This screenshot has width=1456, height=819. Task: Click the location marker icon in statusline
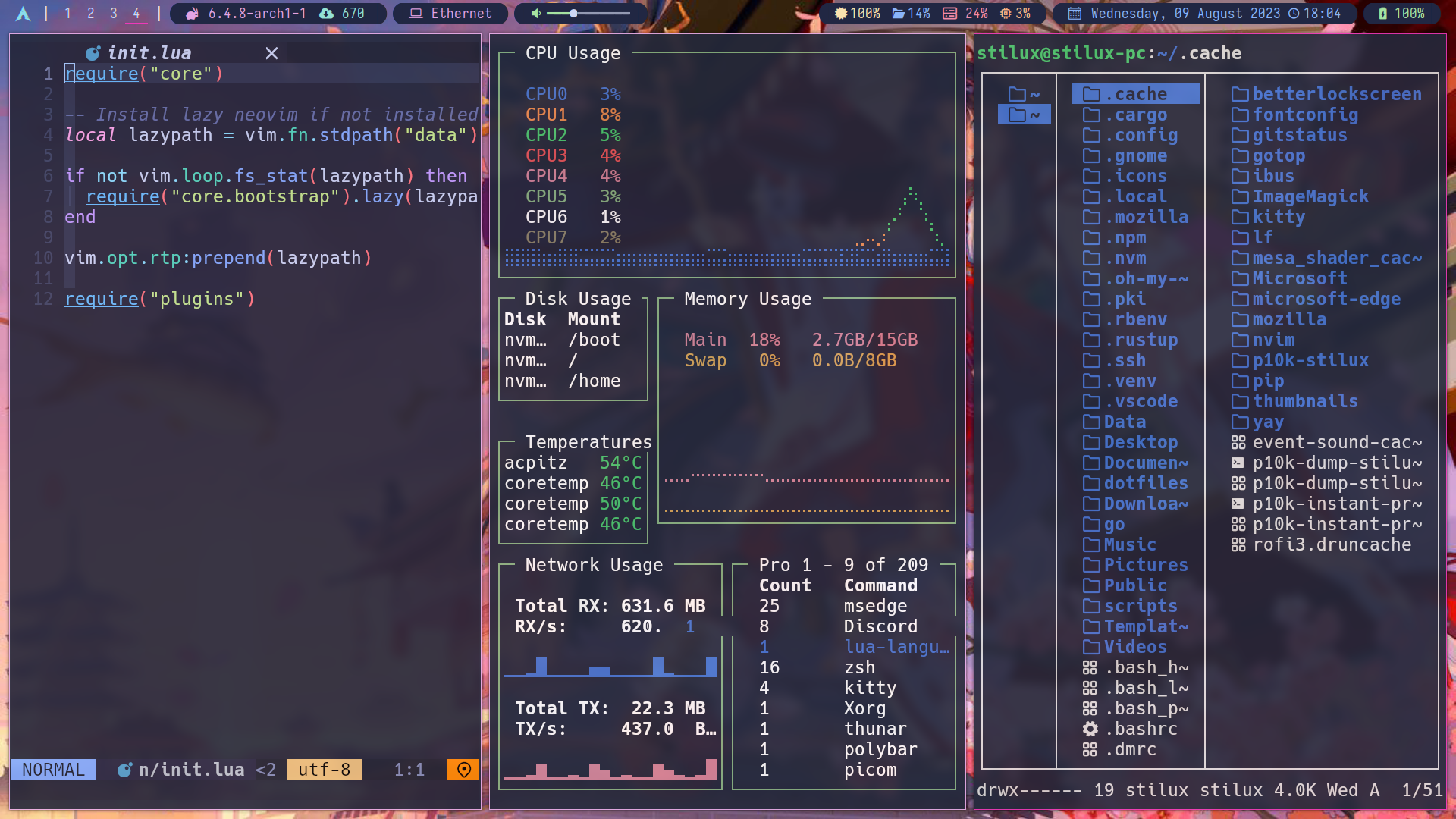(x=463, y=770)
